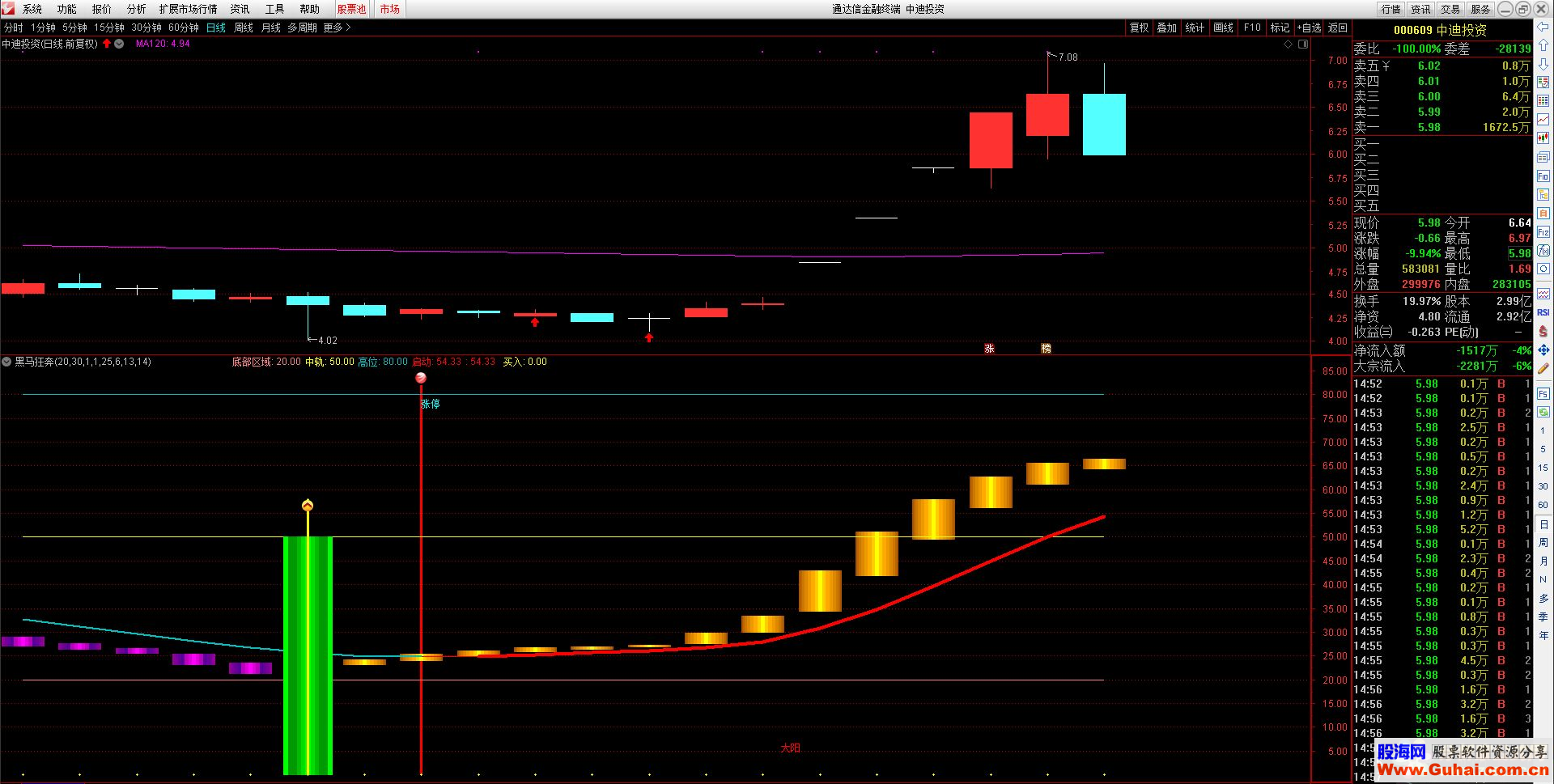Click the F12 sidebar icon
Viewport: 1554px width, 784px height.
coord(1543,231)
